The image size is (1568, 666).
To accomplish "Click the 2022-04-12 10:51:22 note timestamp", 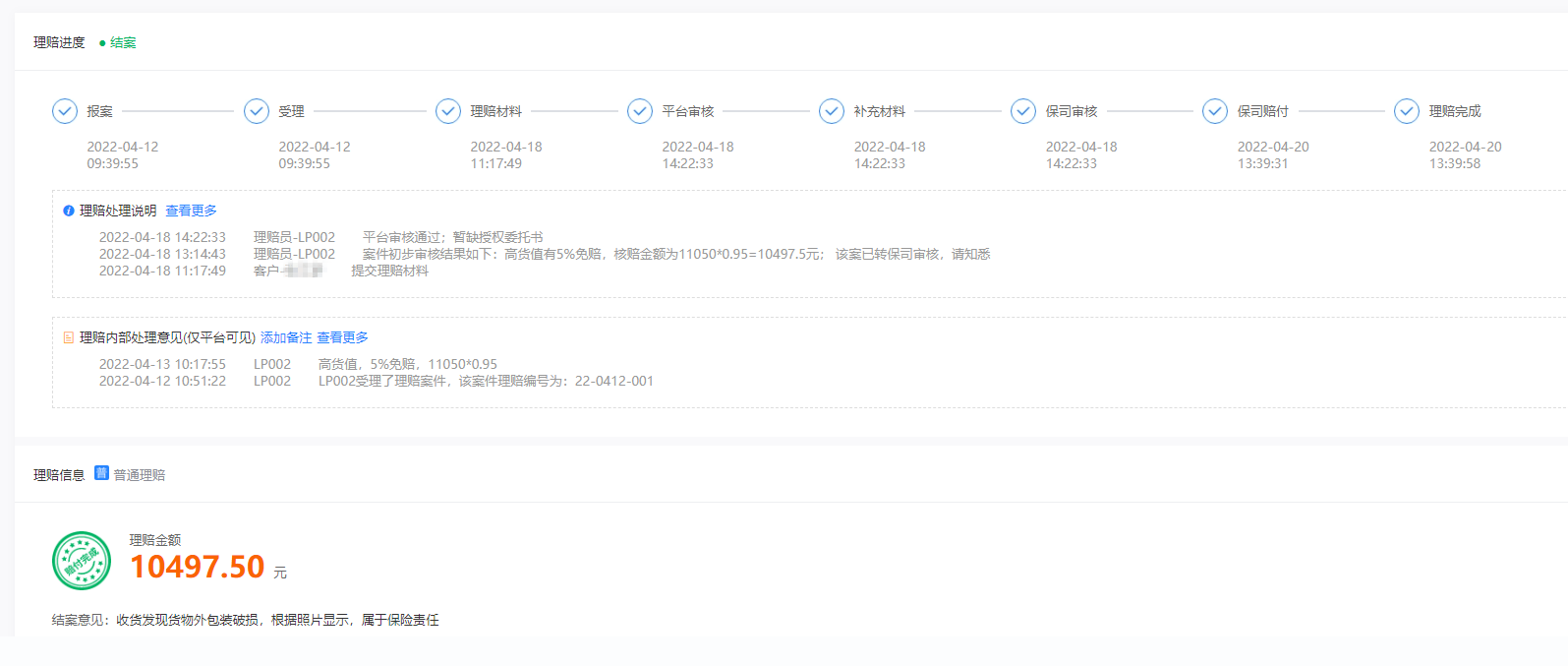I will [x=162, y=381].
